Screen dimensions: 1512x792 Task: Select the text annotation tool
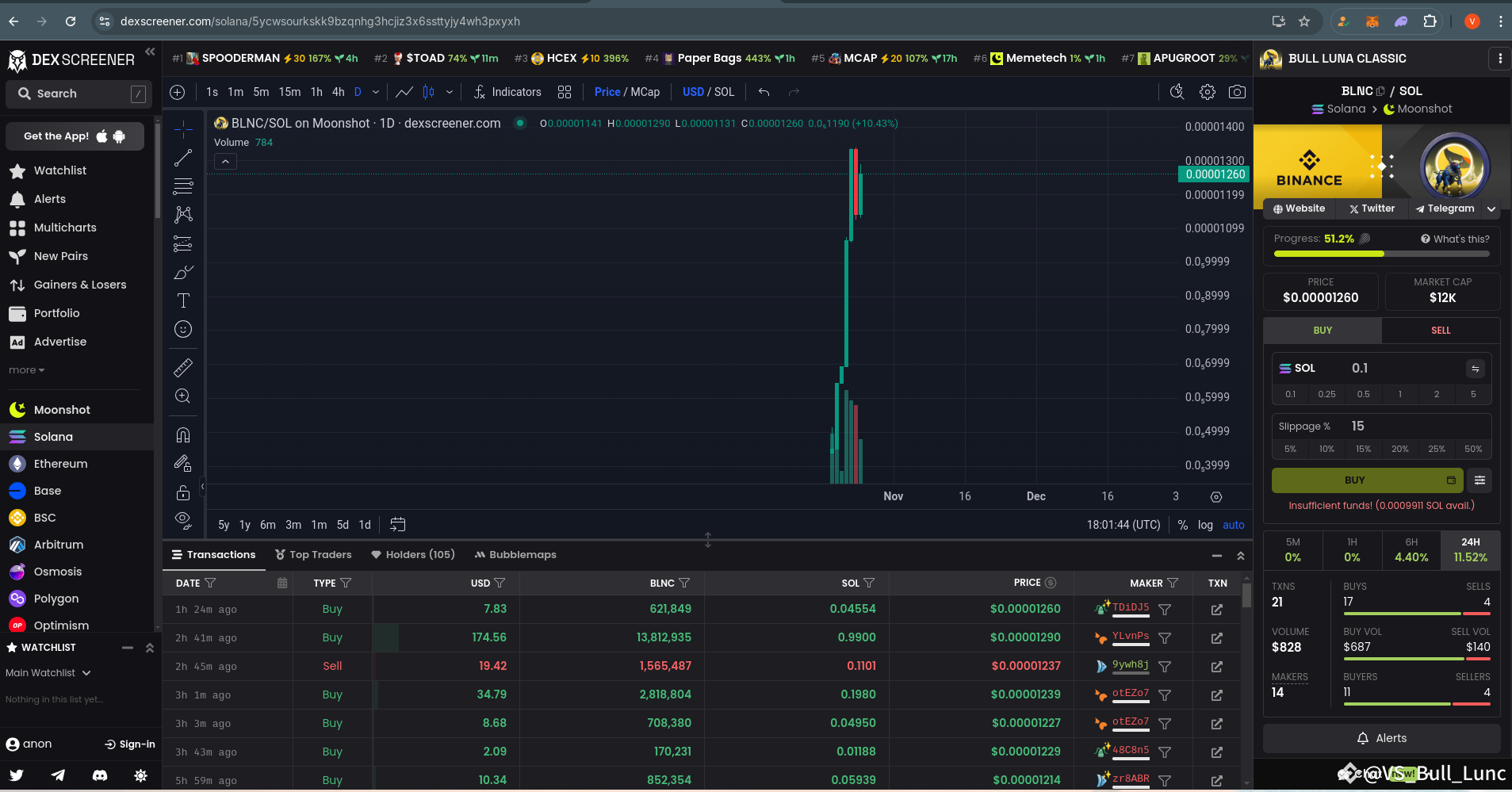coord(183,300)
